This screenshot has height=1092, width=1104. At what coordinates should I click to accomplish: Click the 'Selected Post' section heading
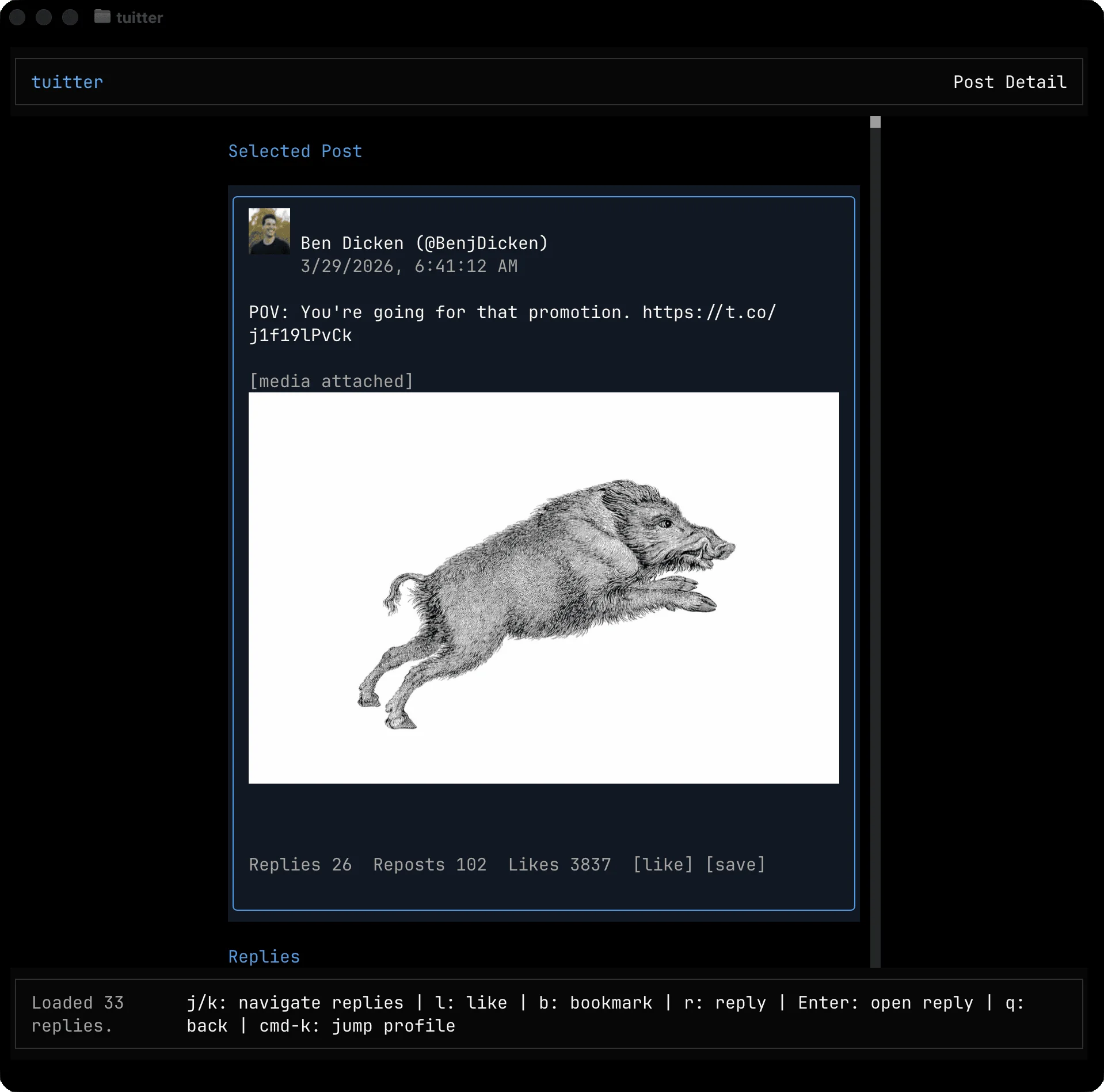[295, 151]
